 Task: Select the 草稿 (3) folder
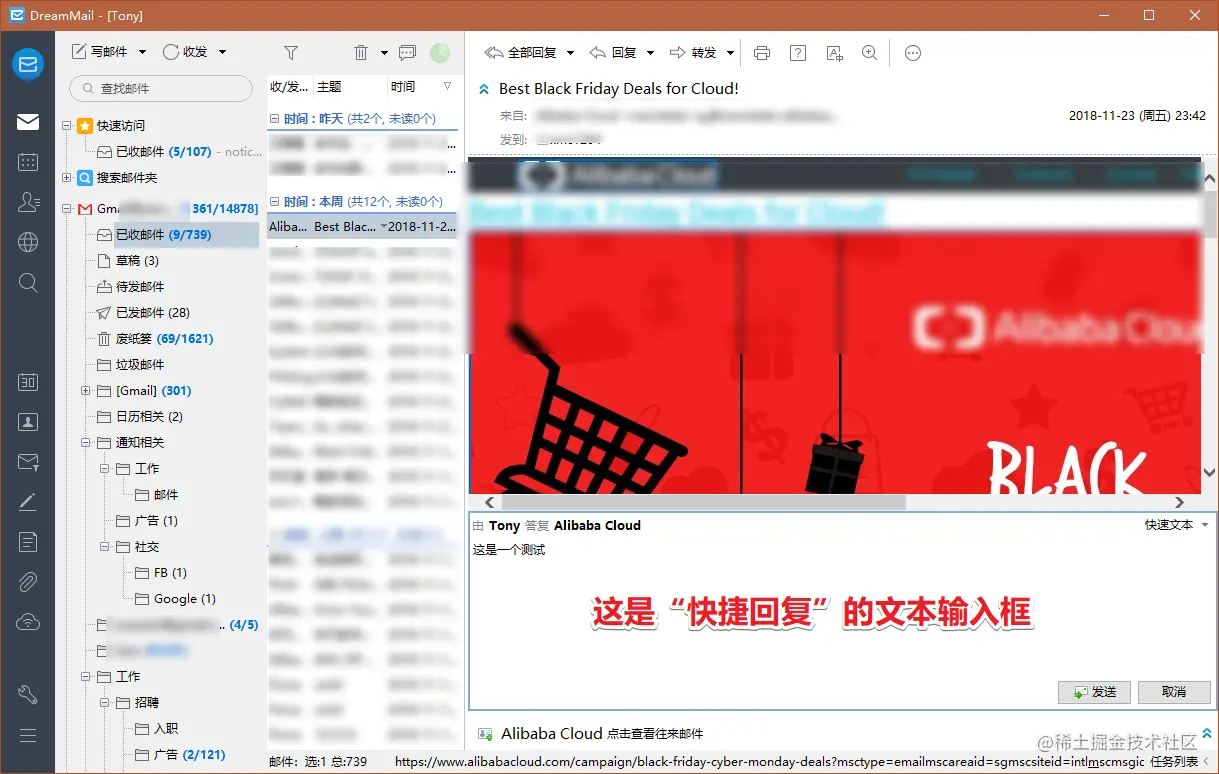[x=137, y=261]
